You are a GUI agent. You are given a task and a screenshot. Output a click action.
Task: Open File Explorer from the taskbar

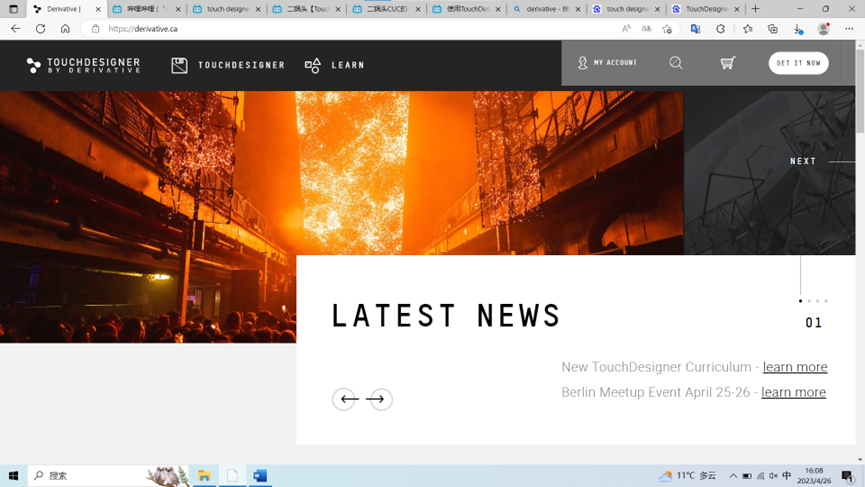205,475
